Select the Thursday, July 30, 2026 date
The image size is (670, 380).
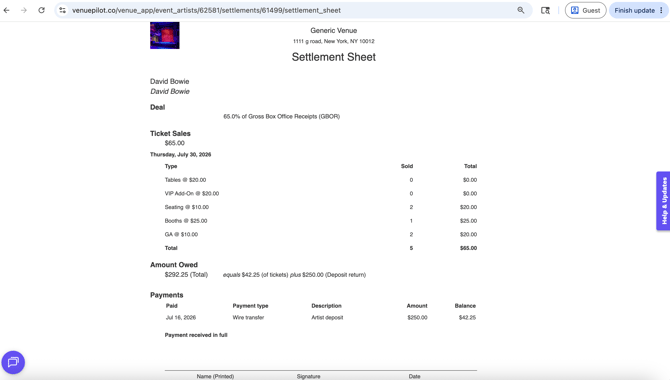pyautogui.click(x=180, y=155)
